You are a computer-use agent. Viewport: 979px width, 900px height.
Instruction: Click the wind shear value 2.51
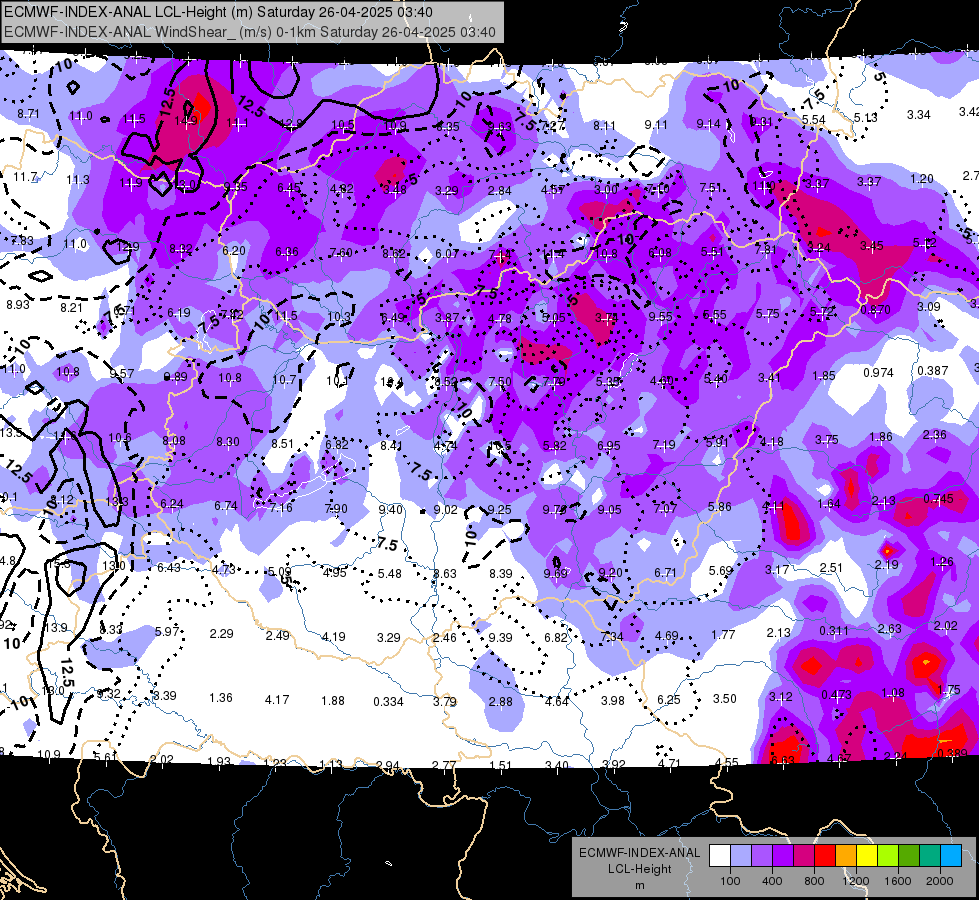pos(831,568)
